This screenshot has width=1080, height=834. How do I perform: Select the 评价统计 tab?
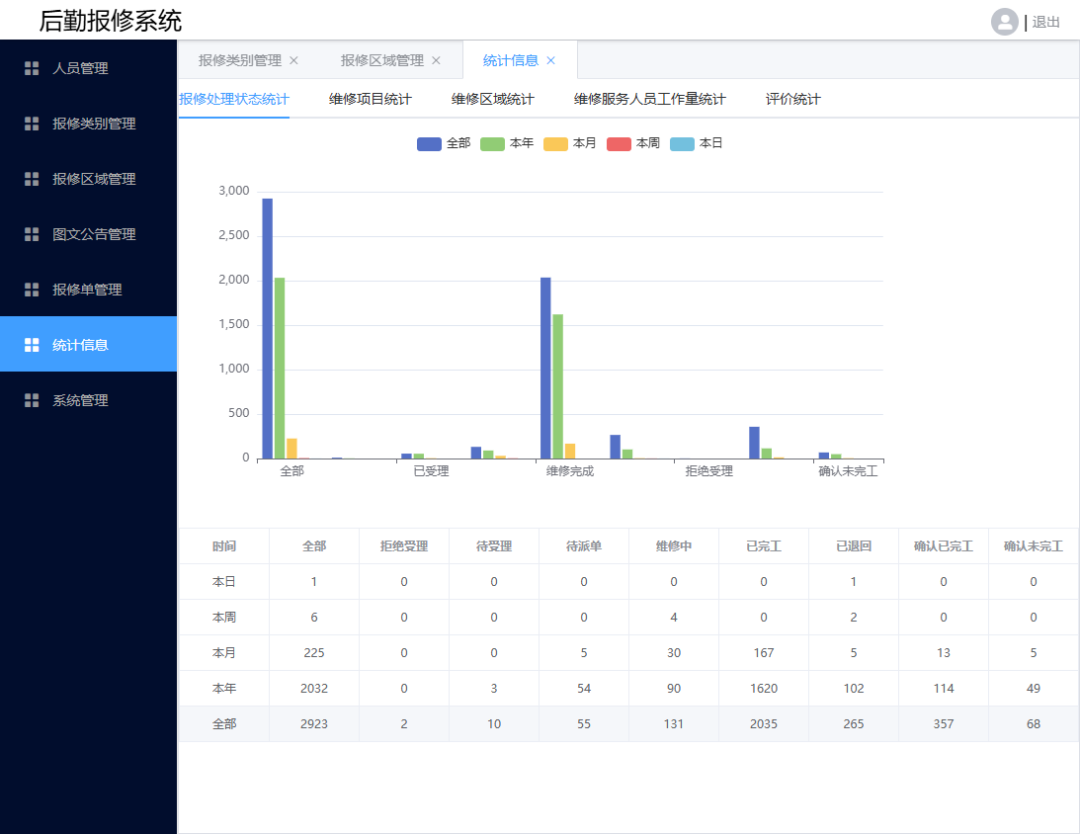[793, 99]
